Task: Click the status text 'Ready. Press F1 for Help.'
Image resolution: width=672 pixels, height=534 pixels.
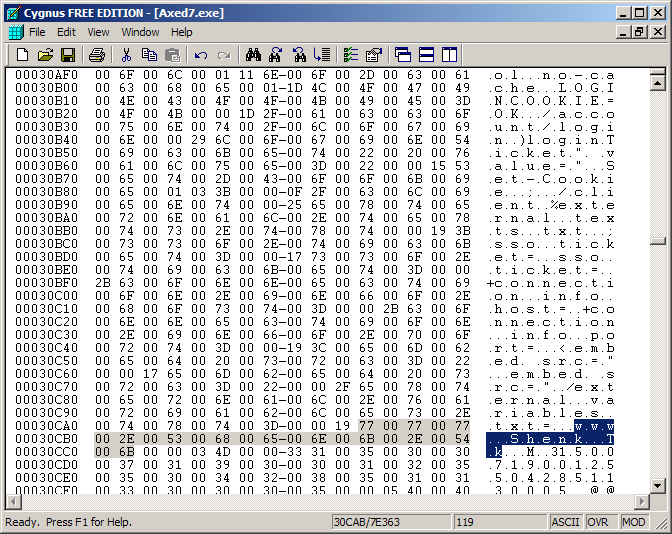Action: pos(69,522)
